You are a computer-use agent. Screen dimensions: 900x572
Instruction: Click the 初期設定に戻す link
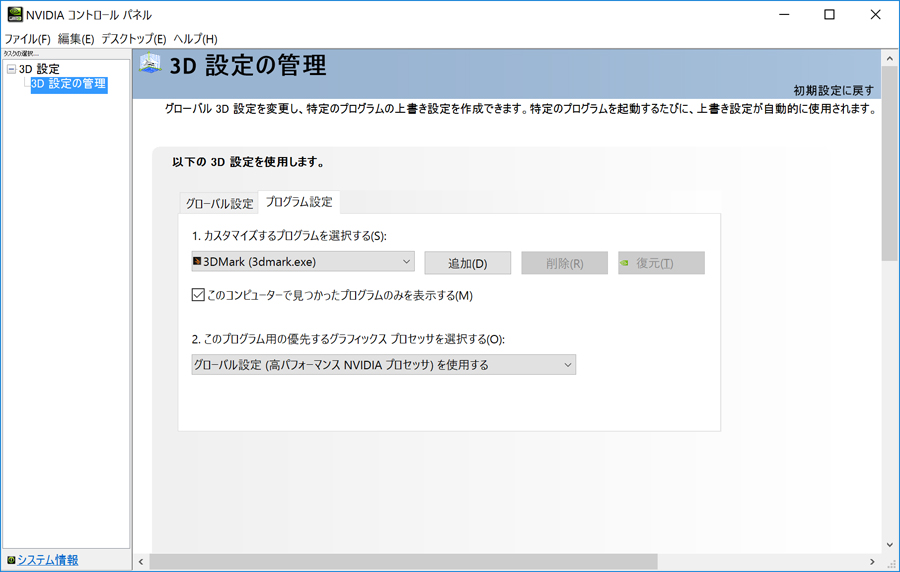click(x=833, y=91)
